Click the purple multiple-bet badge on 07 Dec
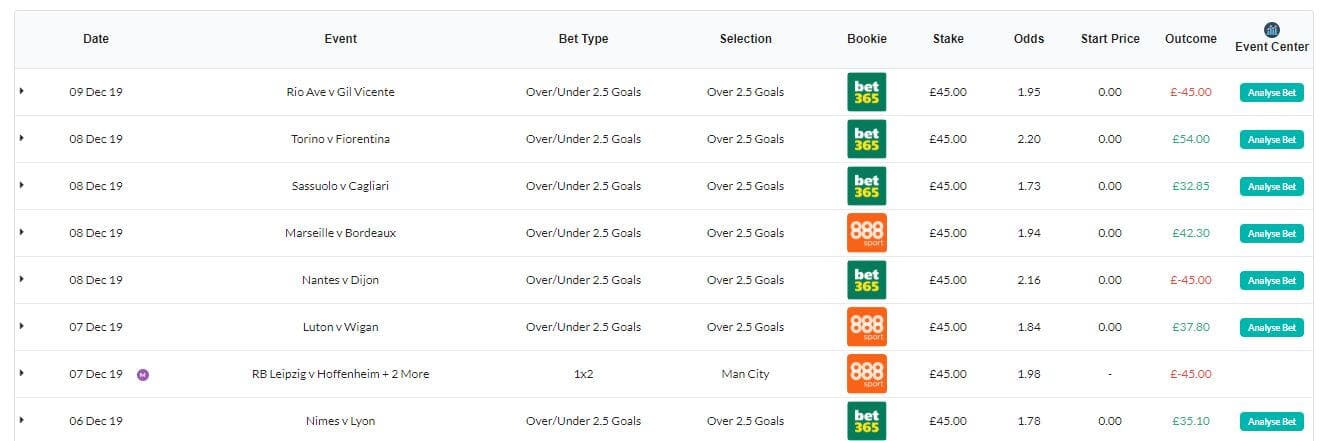The width and height of the screenshot is (1322, 441). point(143,374)
